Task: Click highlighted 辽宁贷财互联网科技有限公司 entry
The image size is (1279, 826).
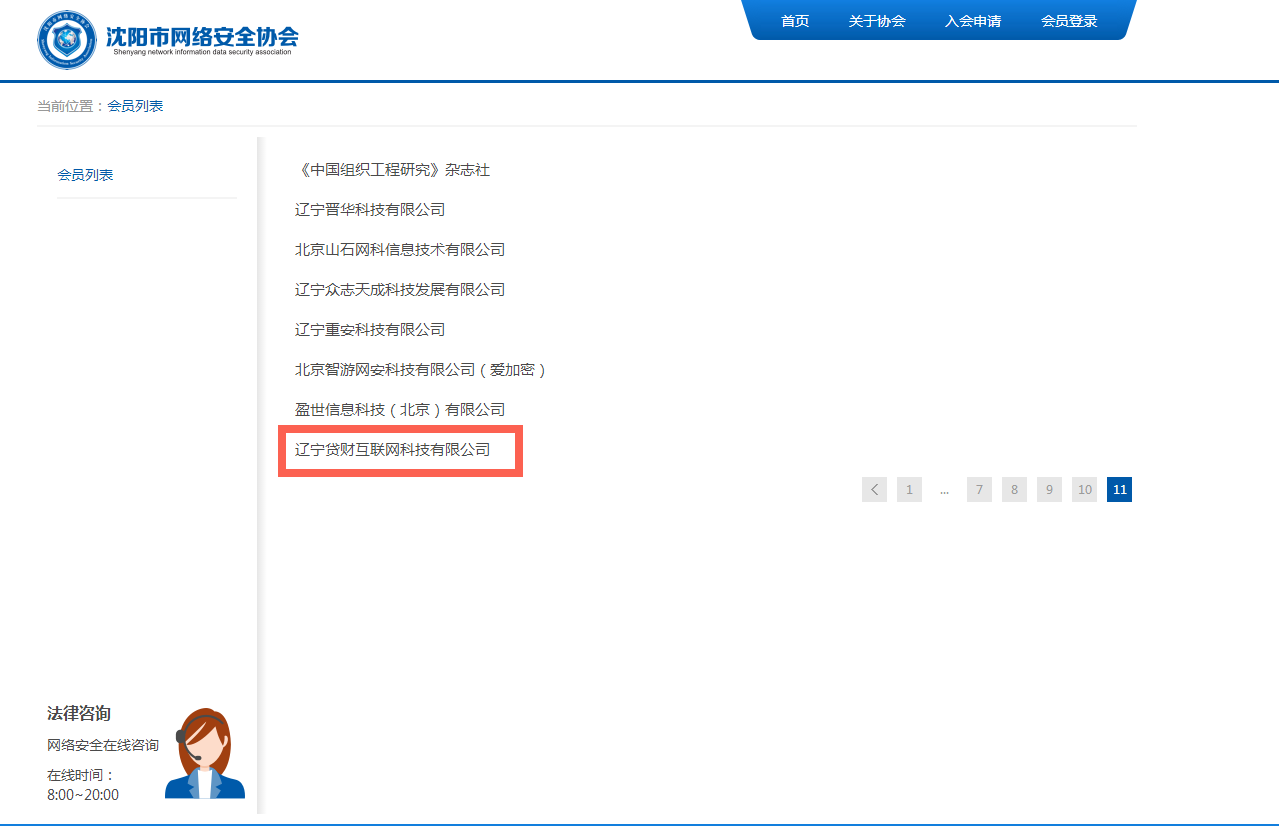Action: coord(393,450)
